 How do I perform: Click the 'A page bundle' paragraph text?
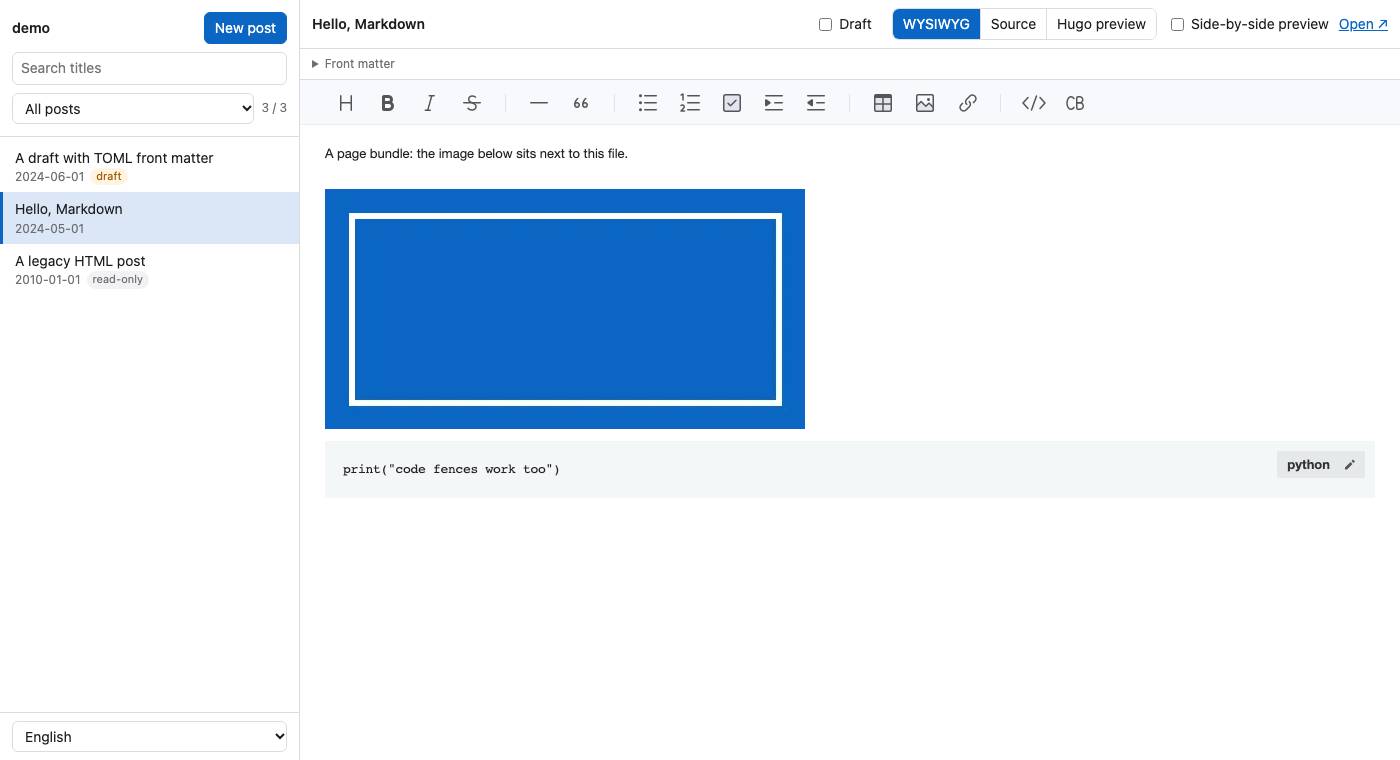pyautogui.click(x=476, y=153)
